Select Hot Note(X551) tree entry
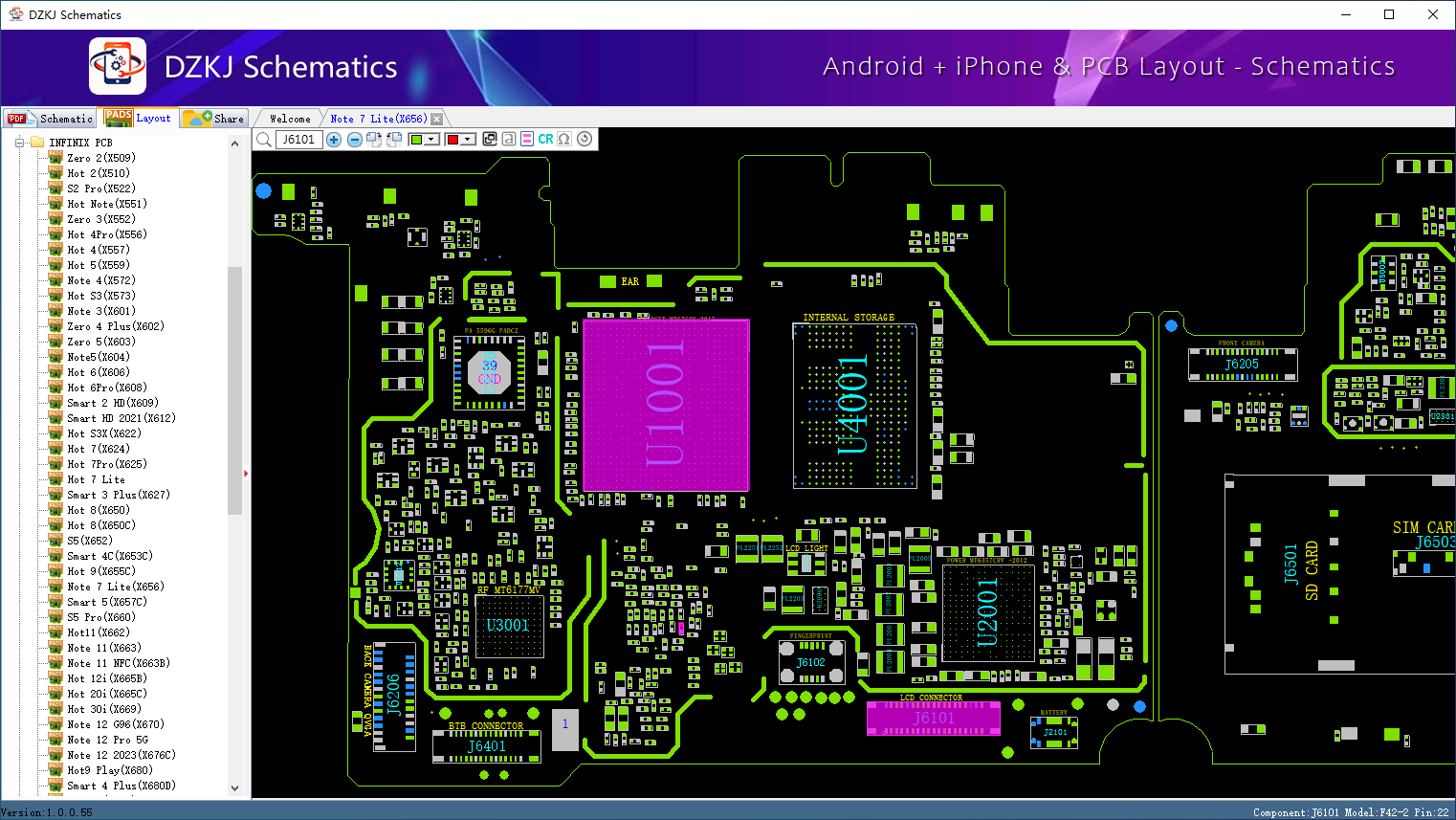Viewport: 1456px width, 820px height. [x=107, y=204]
